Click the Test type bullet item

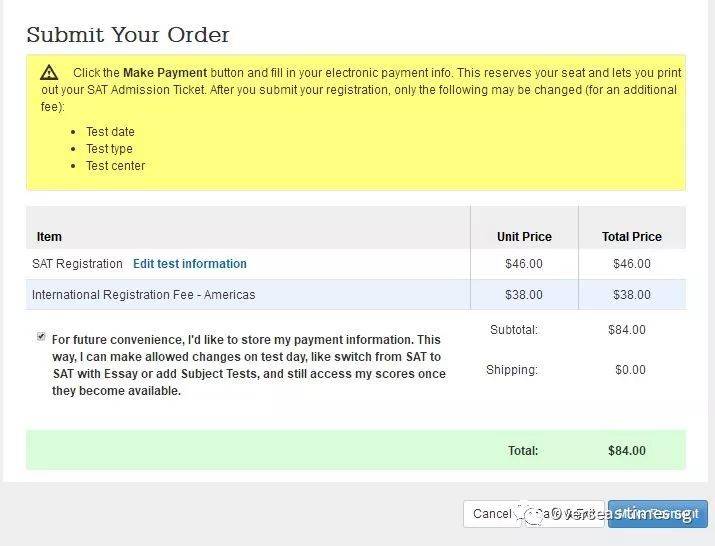[109, 149]
